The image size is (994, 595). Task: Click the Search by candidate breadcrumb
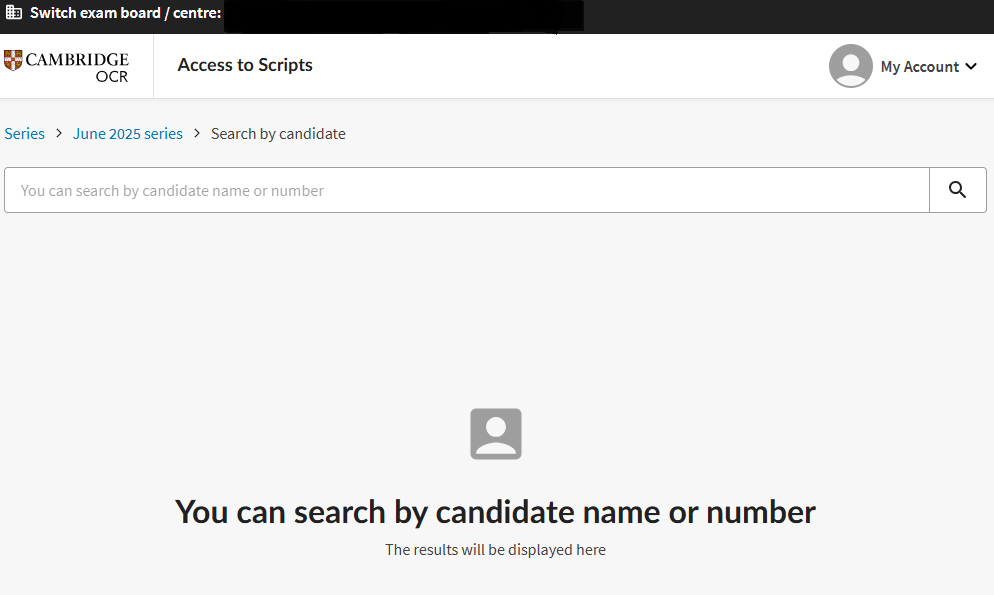point(278,133)
